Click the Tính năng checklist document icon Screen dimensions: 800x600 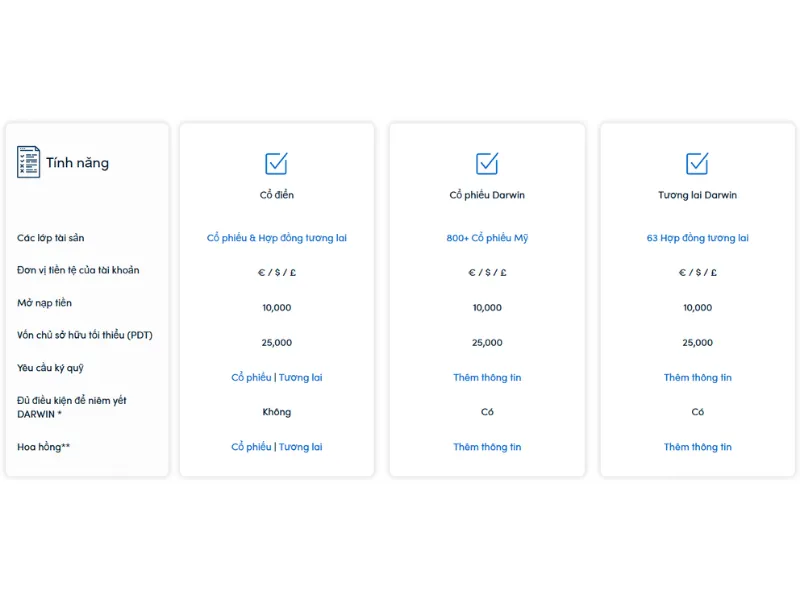pyautogui.click(x=29, y=162)
